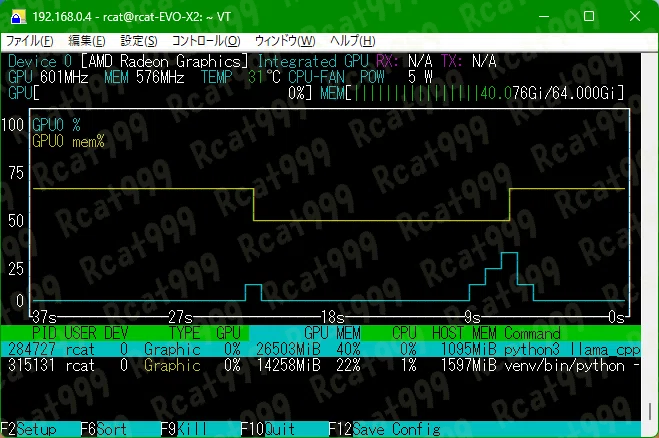This screenshot has height=438, width=659.
Task: Click the USER column header
Action: [80, 333]
